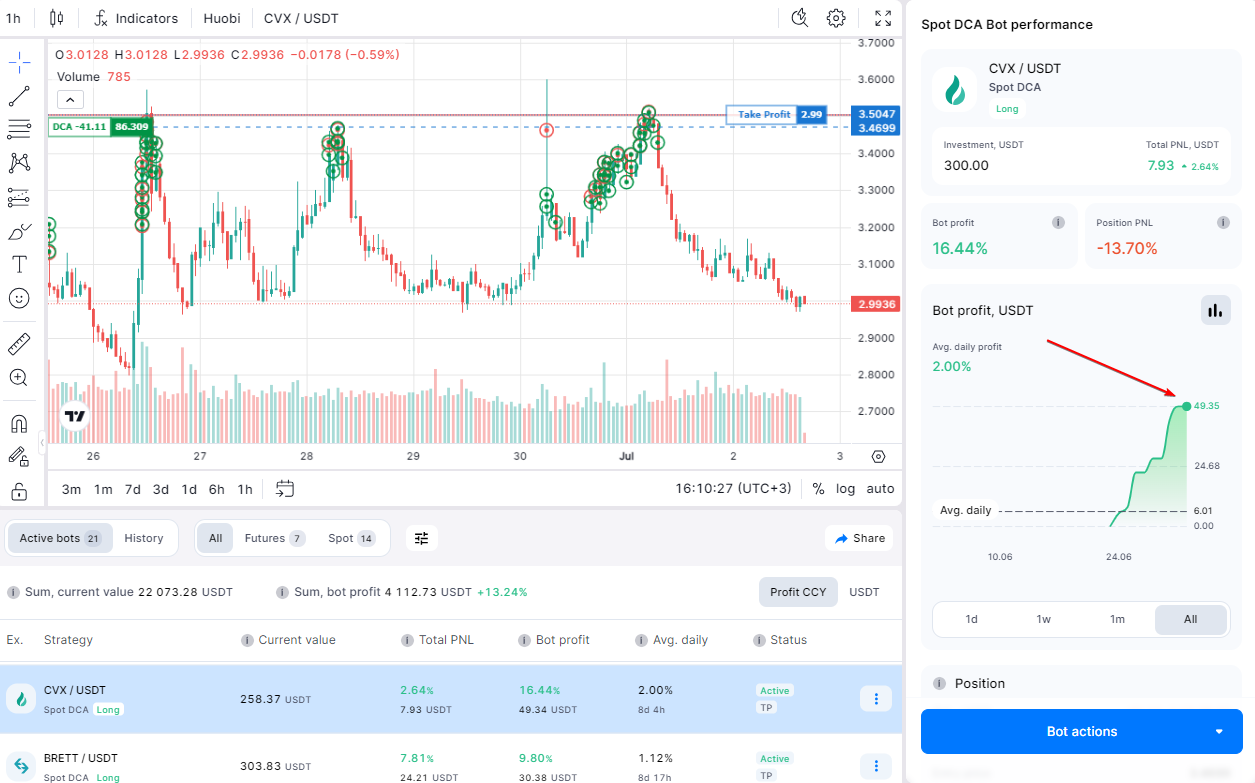
Task: Open the Indicators menu
Action: click(x=136, y=18)
